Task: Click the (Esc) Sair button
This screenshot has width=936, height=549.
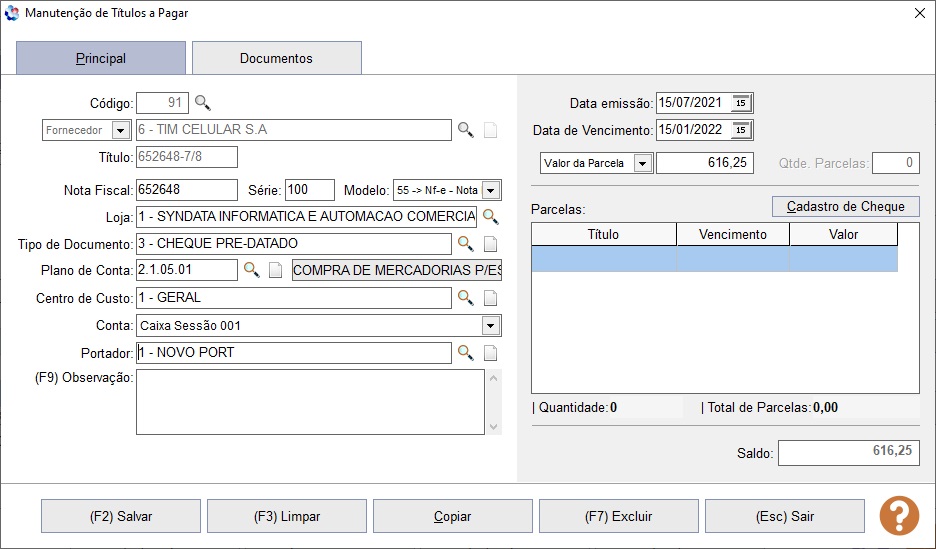Action: click(784, 516)
